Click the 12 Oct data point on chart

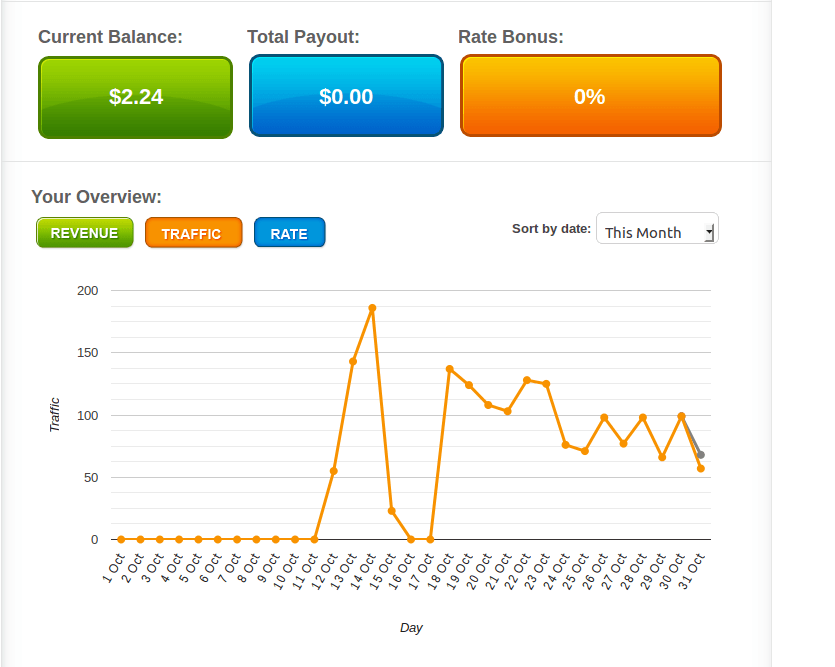[334, 471]
